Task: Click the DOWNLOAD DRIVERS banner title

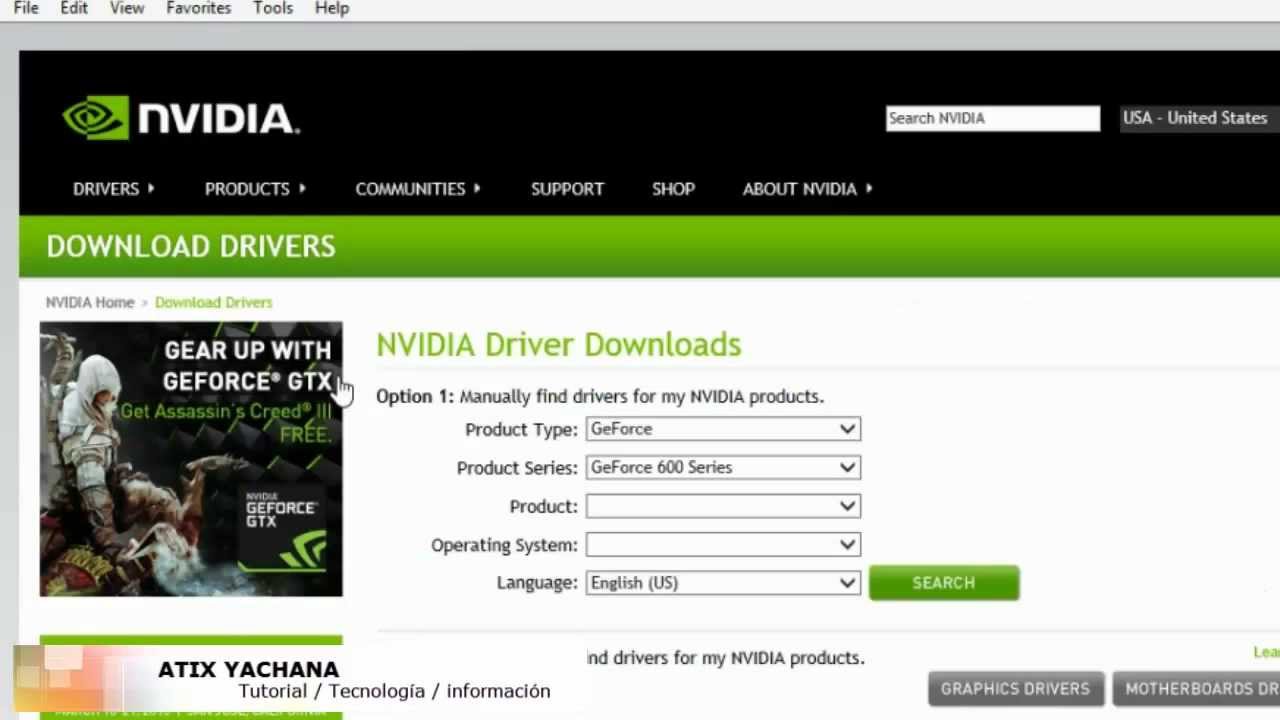Action: (x=191, y=247)
